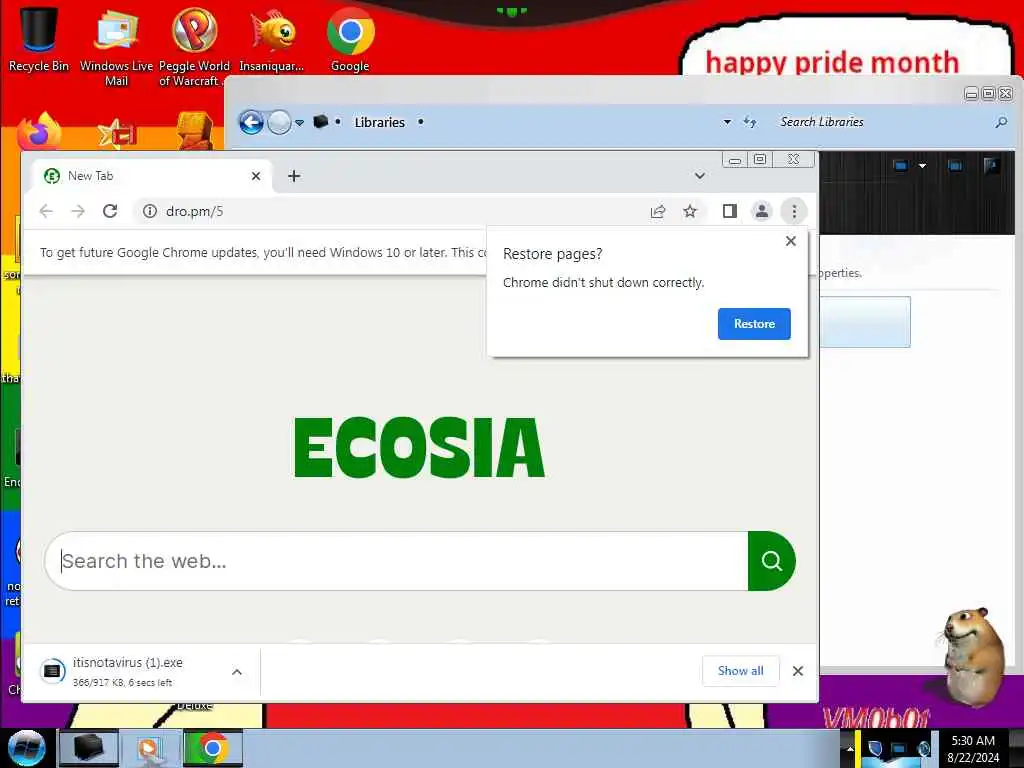Image resolution: width=1024 pixels, height=768 pixels.
Task: Click the view mode icon in Libraries toolbar
Action: [x=901, y=166]
